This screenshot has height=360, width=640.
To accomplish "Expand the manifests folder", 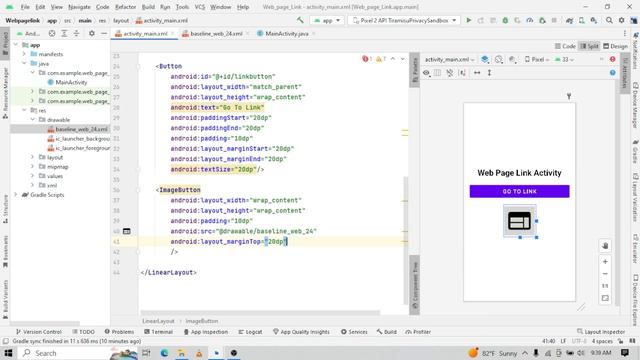I will [x=24, y=54].
